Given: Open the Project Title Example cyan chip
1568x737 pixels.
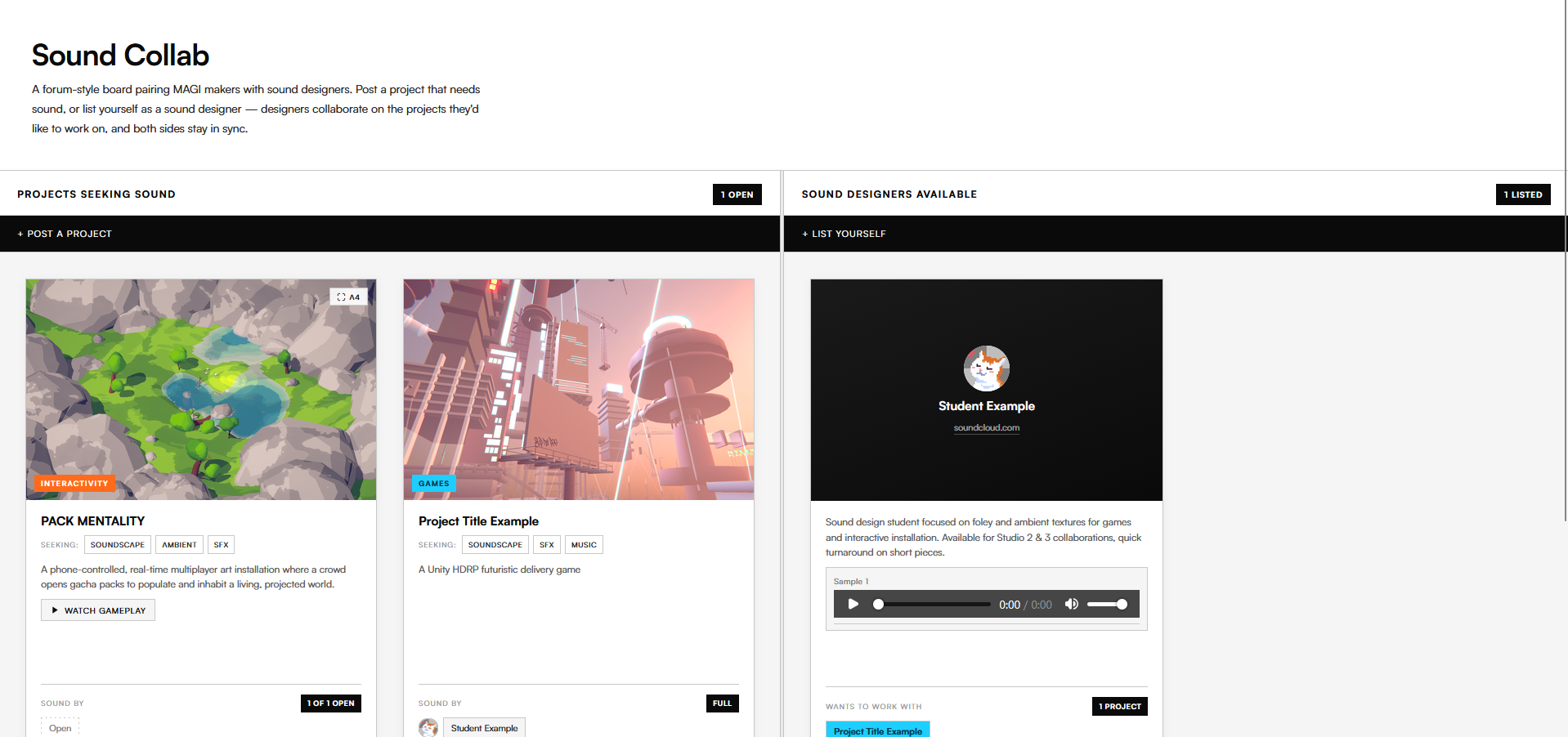Looking at the screenshot, I should 877,730.
